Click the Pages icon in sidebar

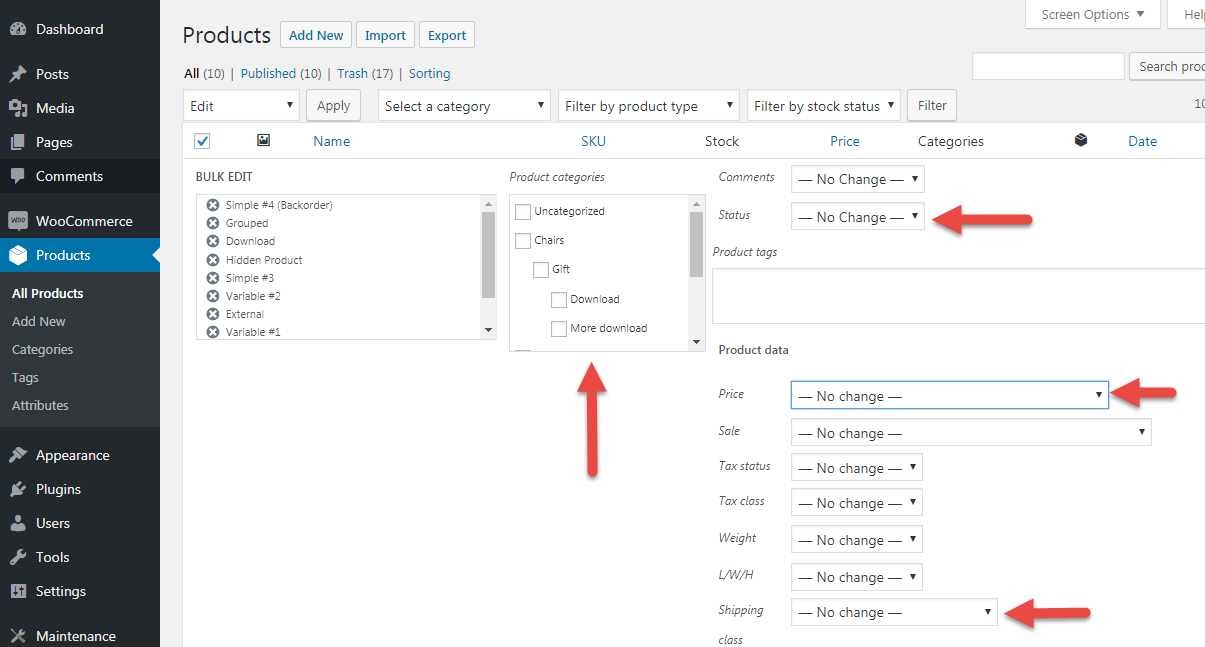pyautogui.click(x=18, y=142)
